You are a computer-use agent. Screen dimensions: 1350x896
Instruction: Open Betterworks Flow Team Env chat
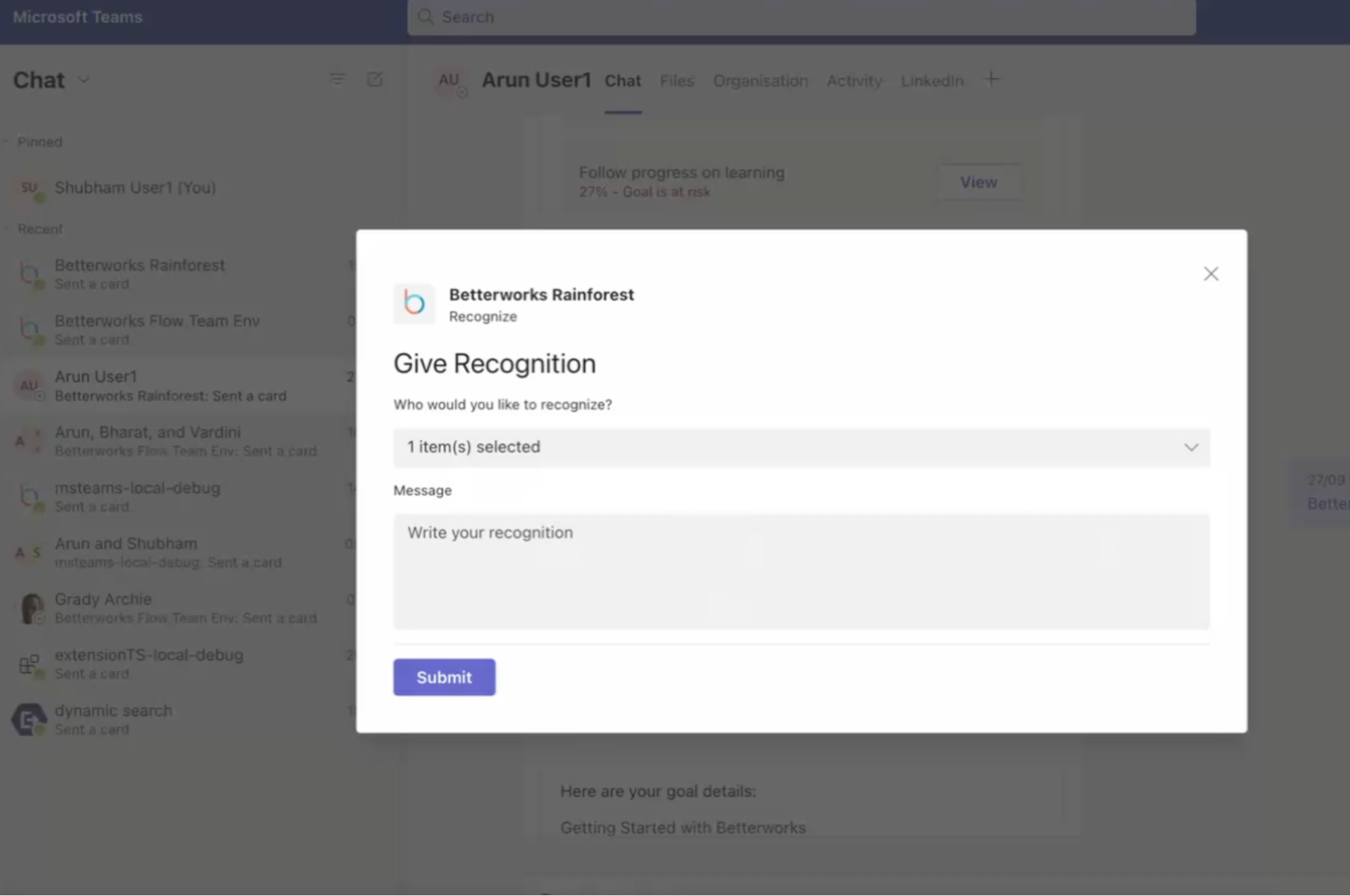tap(177, 330)
